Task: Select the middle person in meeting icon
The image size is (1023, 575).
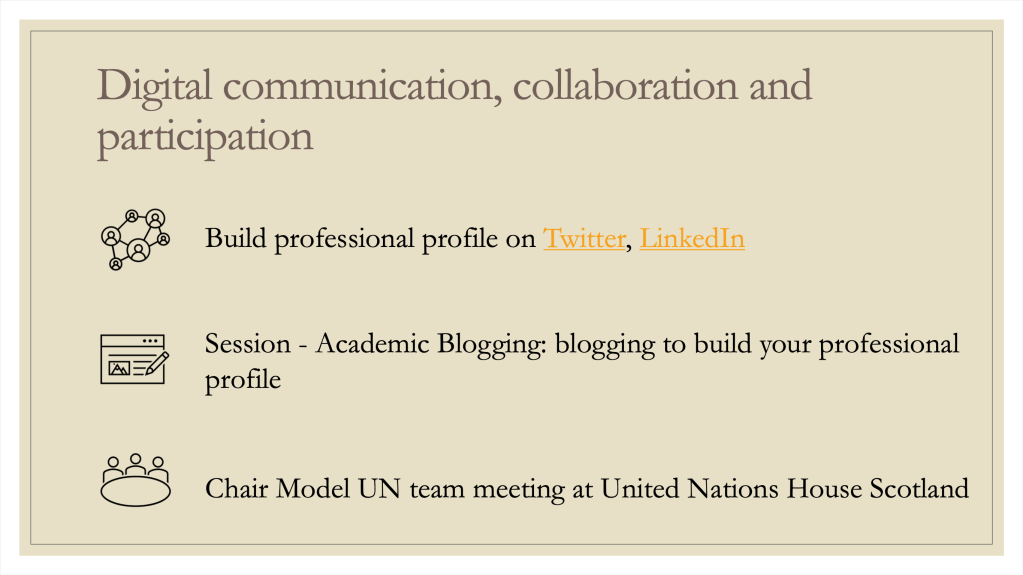Action: pyautogui.click(x=135, y=464)
